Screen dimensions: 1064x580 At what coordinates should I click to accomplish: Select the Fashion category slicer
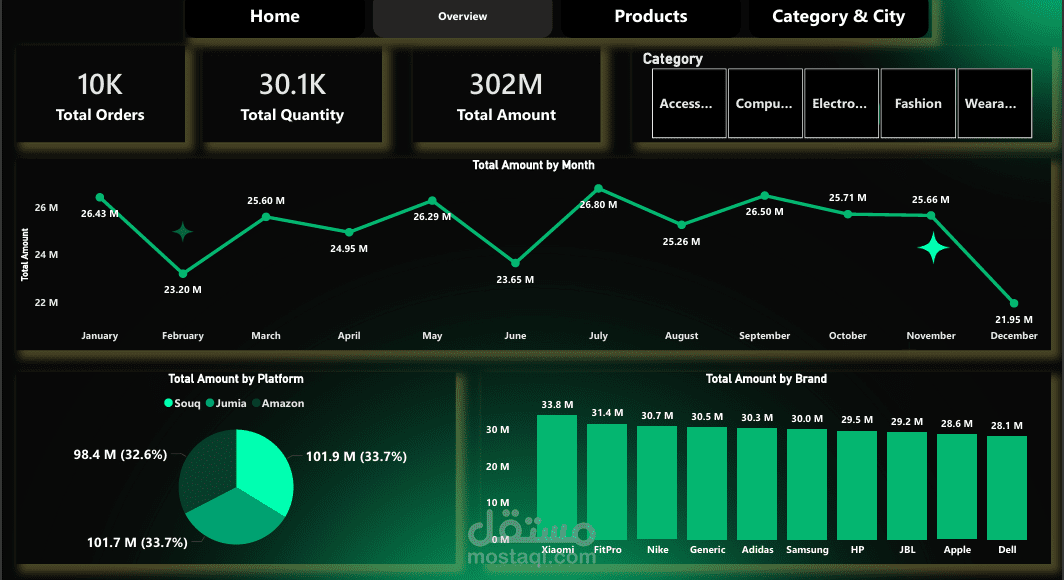pos(918,103)
